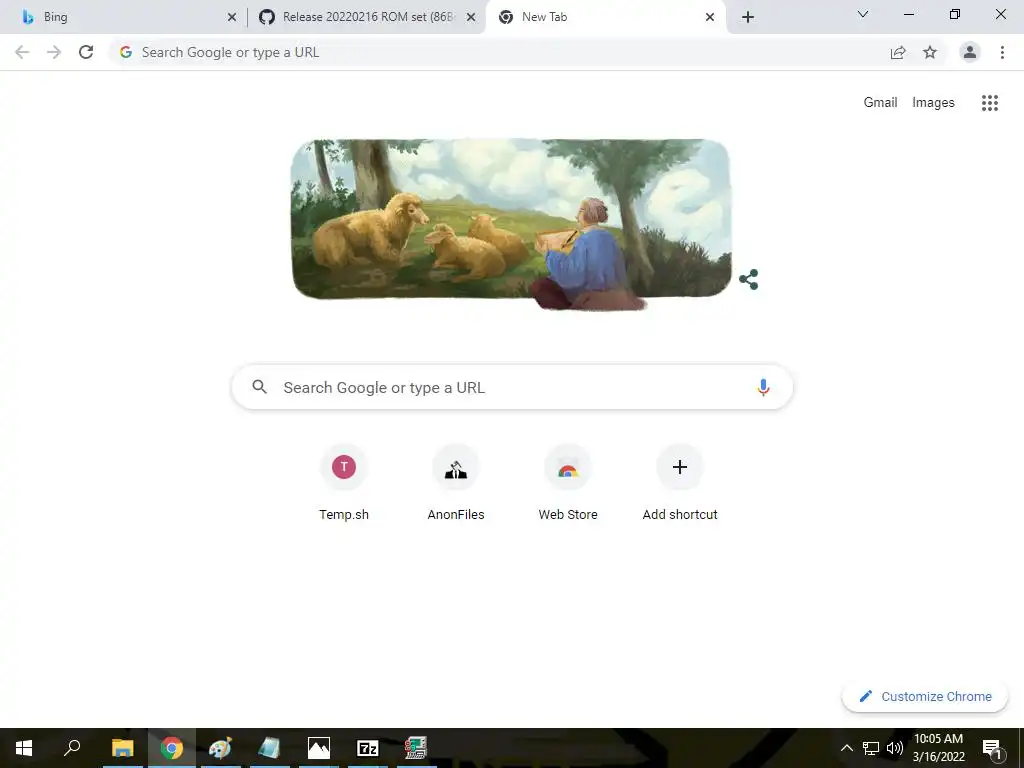Open 7-Zip from the taskbar
Screen dimensions: 1024x768
(x=368, y=748)
